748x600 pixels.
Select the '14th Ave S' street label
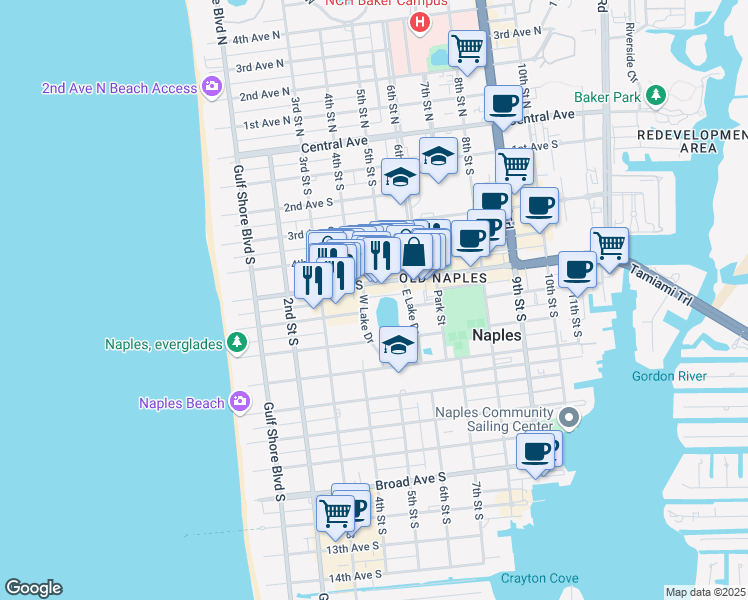click(355, 576)
